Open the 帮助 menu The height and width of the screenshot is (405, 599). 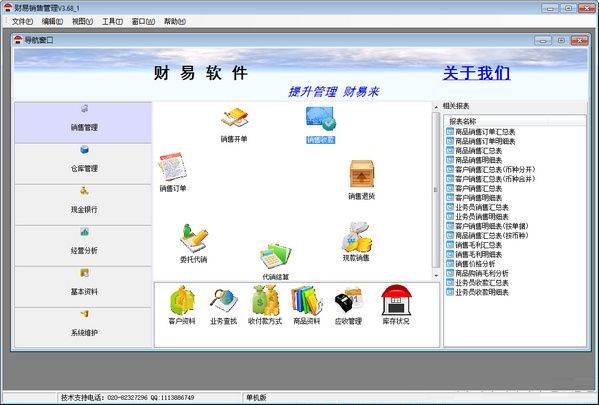coord(175,21)
